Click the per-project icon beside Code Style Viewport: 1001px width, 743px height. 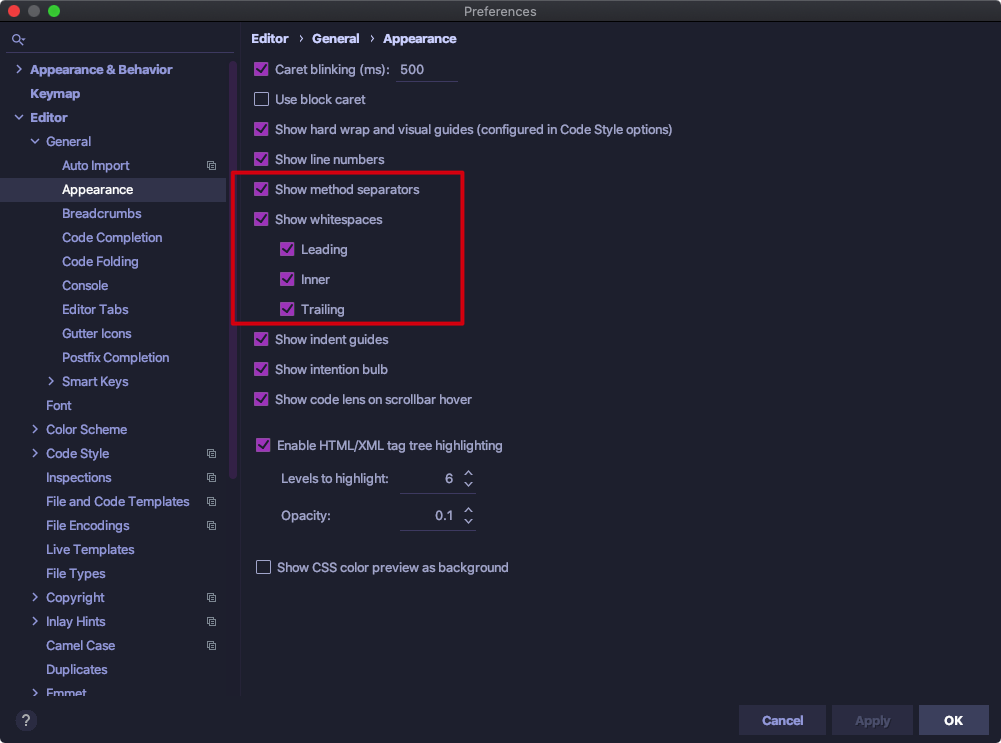[x=211, y=454]
